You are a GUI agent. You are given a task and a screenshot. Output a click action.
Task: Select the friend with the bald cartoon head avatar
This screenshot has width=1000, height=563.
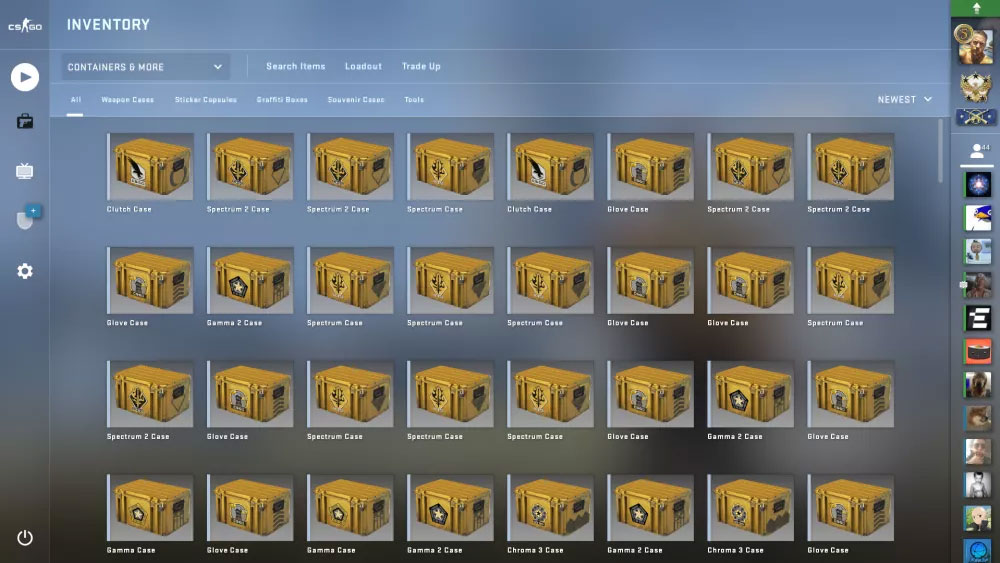(978, 251)
